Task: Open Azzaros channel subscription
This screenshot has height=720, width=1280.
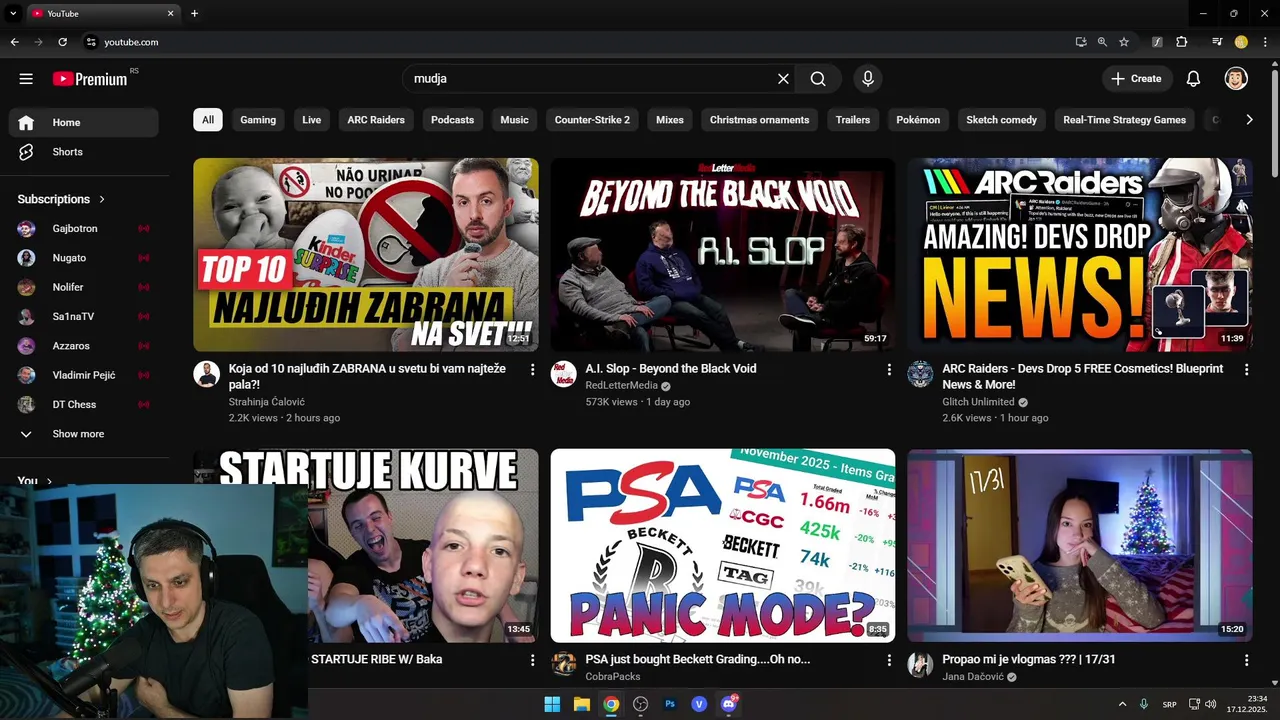Action: (84, 346)
